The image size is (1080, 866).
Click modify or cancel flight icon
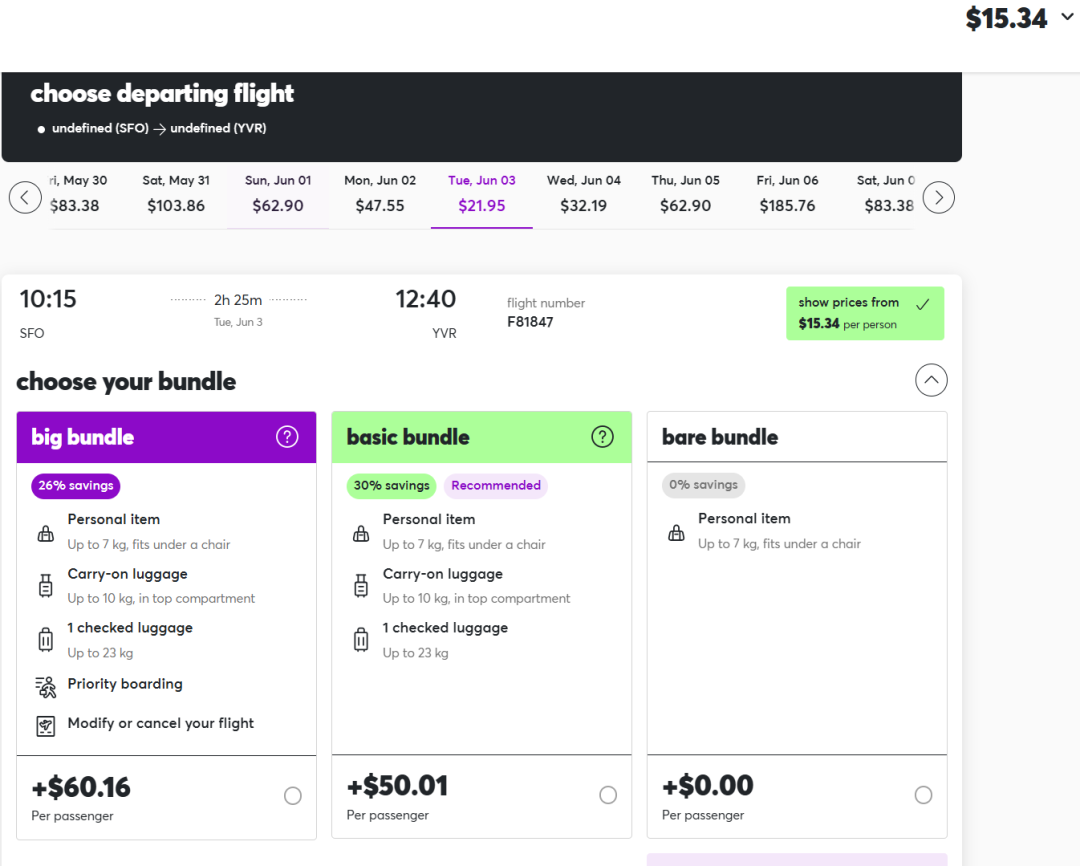(45, 726)
